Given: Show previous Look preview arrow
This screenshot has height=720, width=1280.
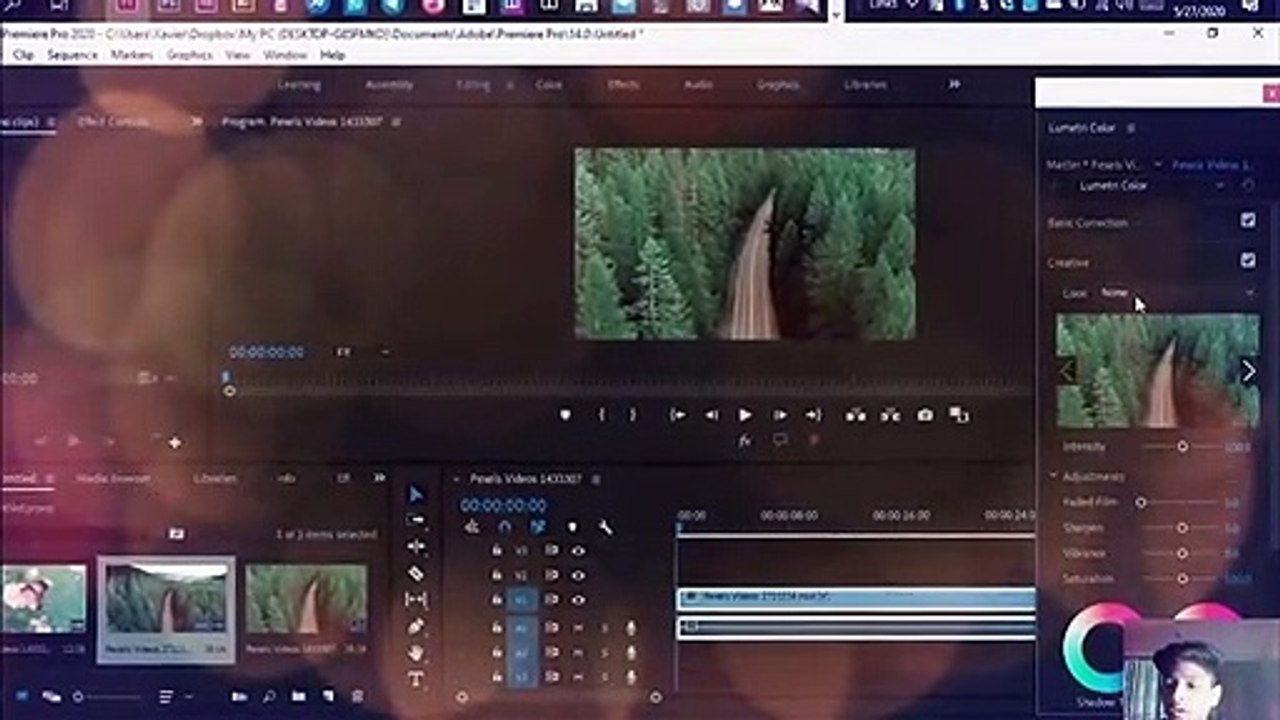Looking at the screenshot, I should (1066, 371).
